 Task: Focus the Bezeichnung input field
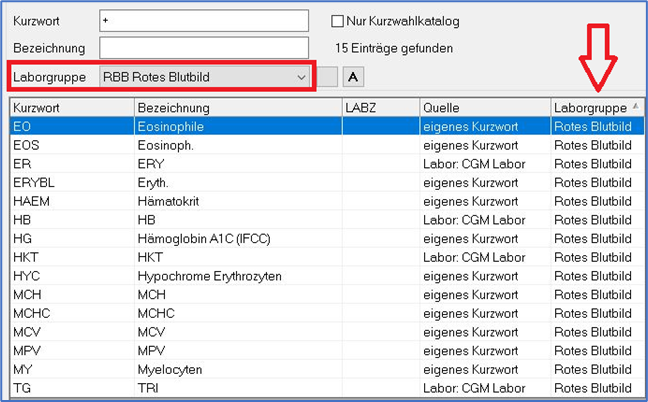204,48
